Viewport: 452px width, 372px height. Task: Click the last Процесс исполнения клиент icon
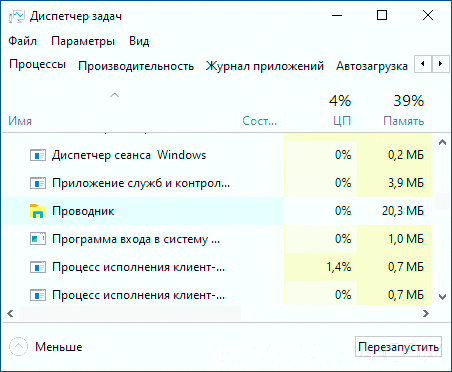38,295
